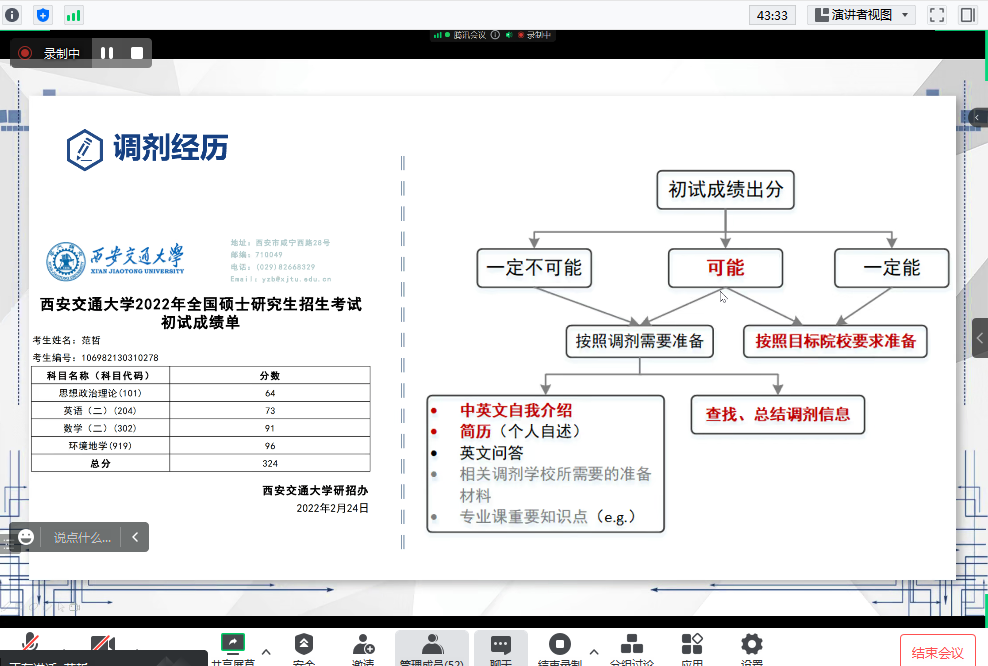Click the blue security shield icon
The image size is (988, 666).
43,15
